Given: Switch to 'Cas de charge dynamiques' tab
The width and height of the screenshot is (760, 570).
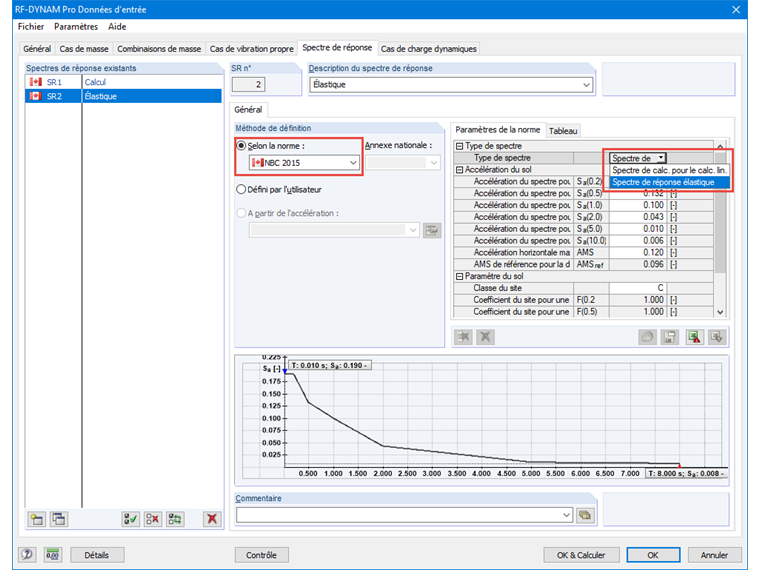Looking at the screenshot, I should 428,49.
